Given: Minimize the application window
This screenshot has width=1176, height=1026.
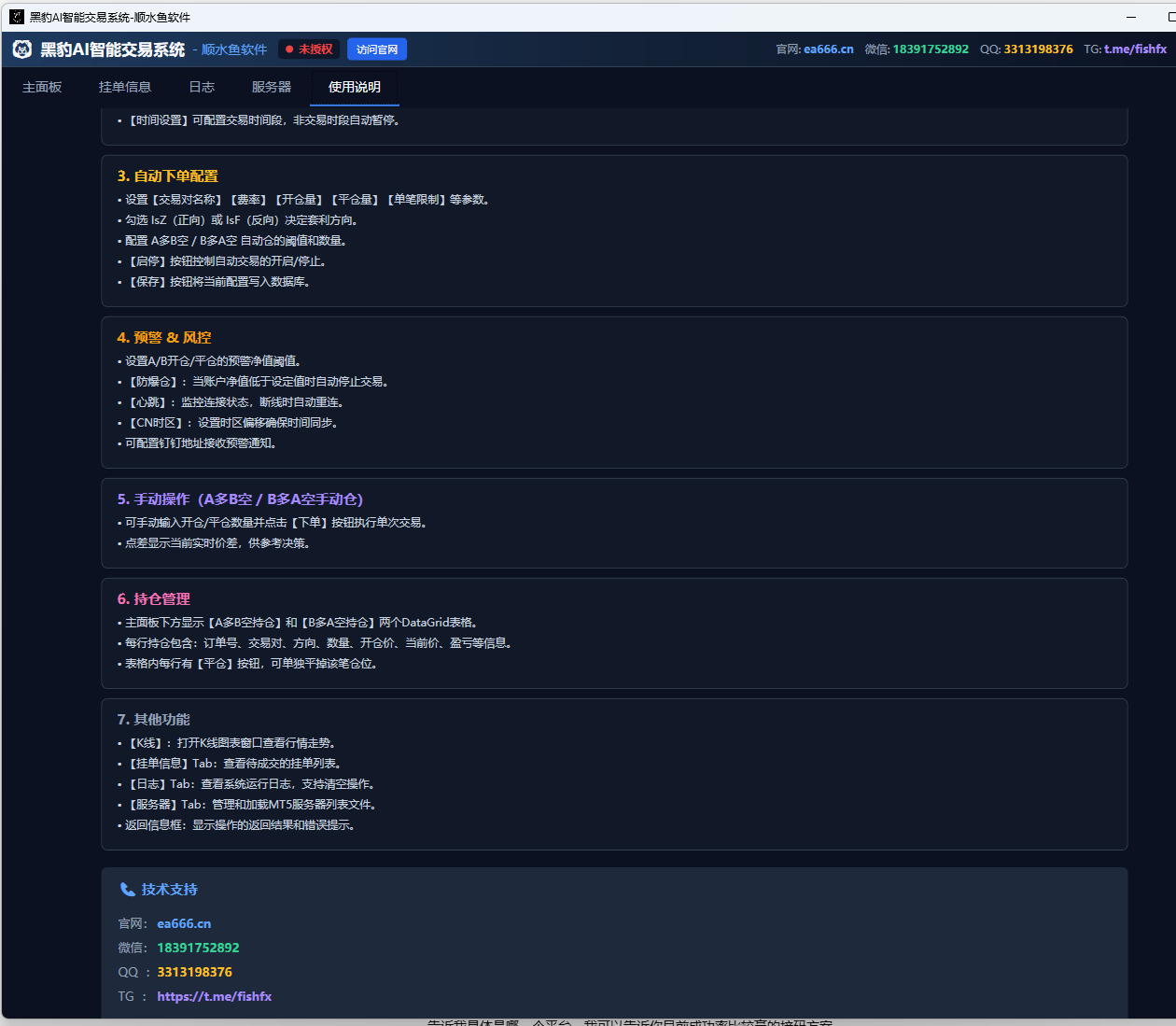Looking at the screenshot, I should point(1131,17).
